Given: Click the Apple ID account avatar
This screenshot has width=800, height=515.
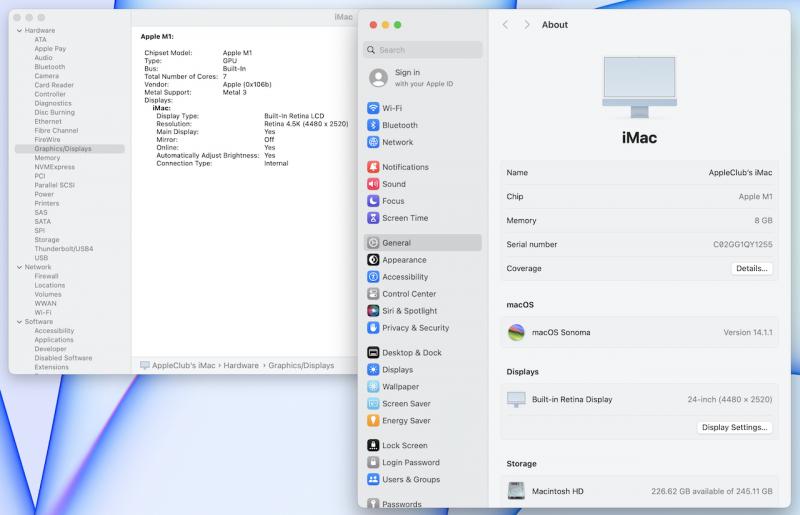Looking at the screenshot, I should 379,78.
